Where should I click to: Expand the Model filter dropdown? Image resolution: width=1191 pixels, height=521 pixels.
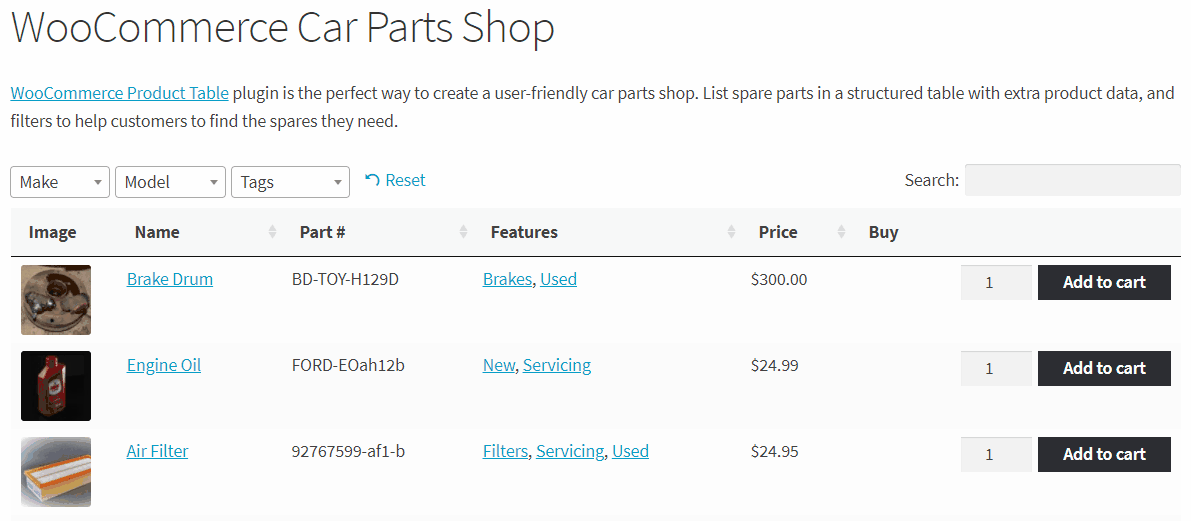coord(171,182)
